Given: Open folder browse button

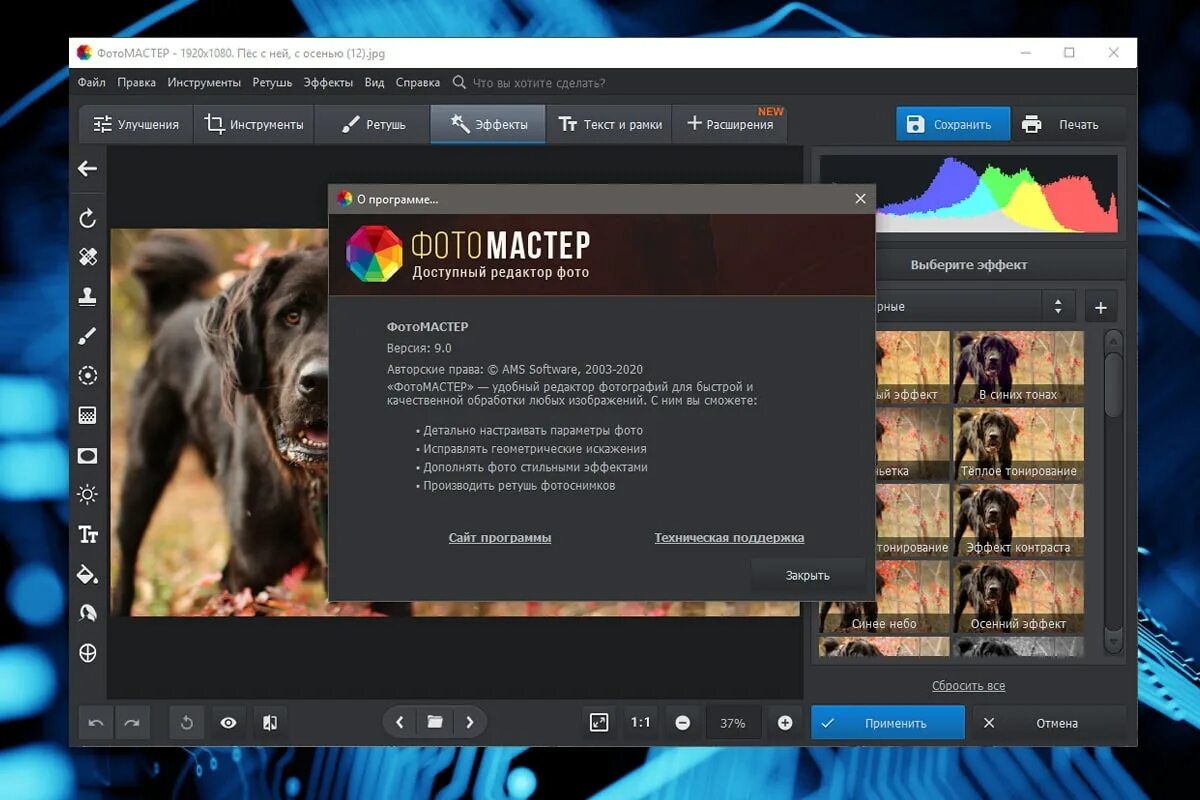Looking at the screenshot, I should pos(435,722).
